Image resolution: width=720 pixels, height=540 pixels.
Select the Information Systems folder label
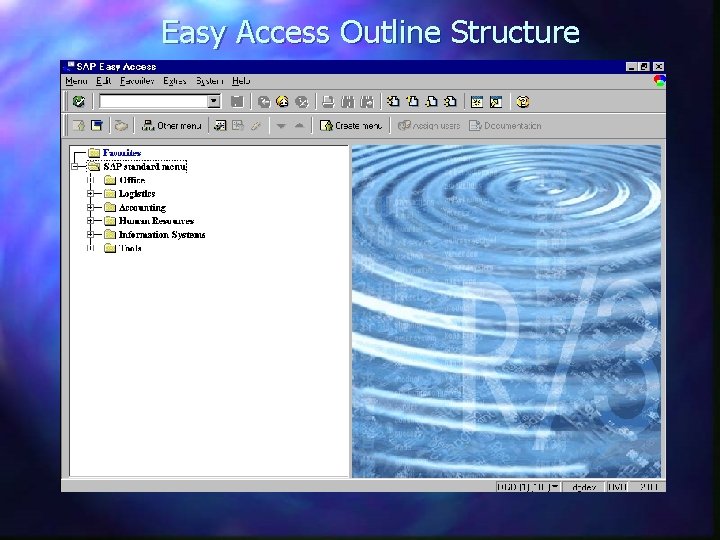(162, 235)
